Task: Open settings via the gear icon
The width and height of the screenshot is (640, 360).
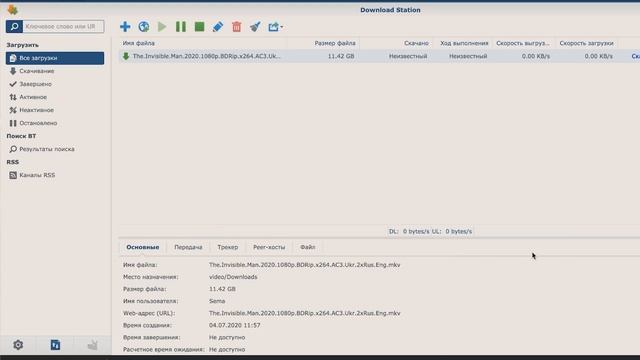Action: 18,345
